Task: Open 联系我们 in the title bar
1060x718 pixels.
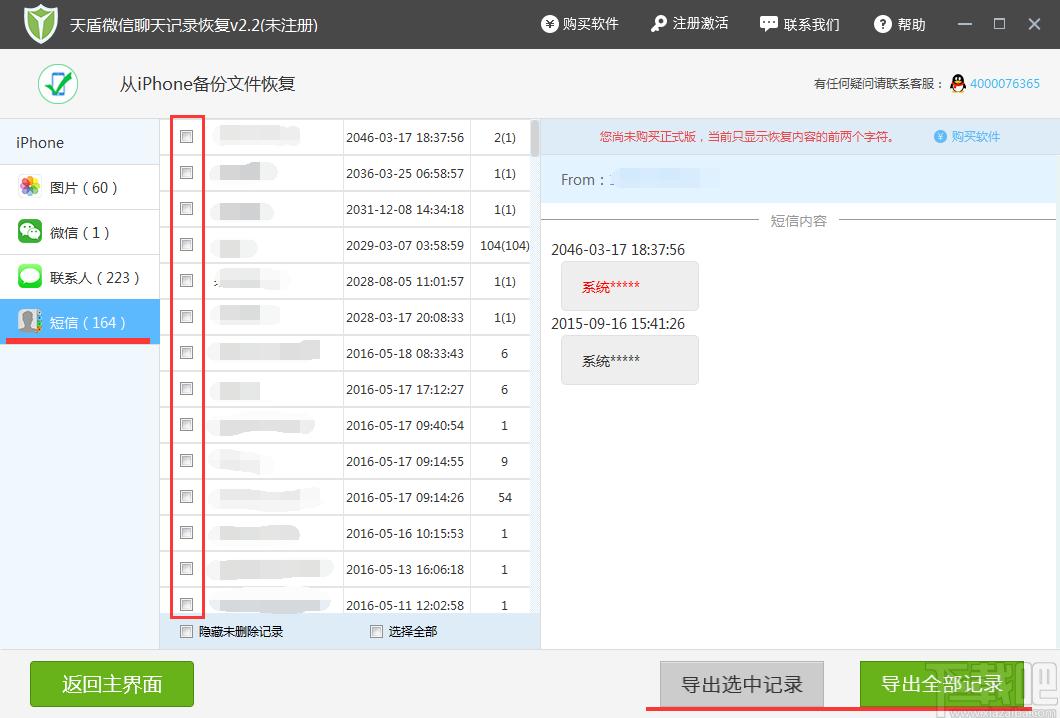Action: [x=800, y=24]
